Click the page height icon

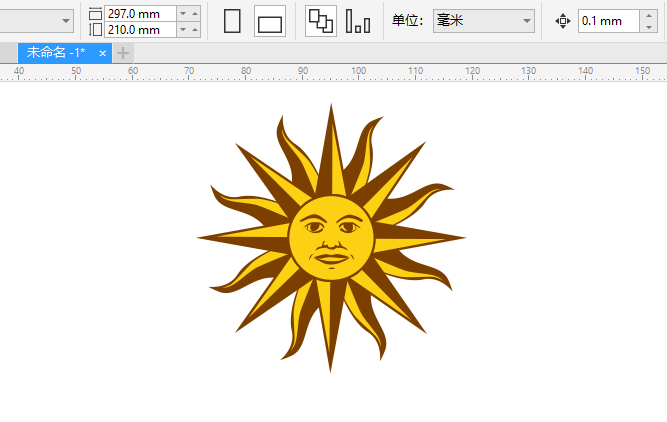(x=95, y=30)
